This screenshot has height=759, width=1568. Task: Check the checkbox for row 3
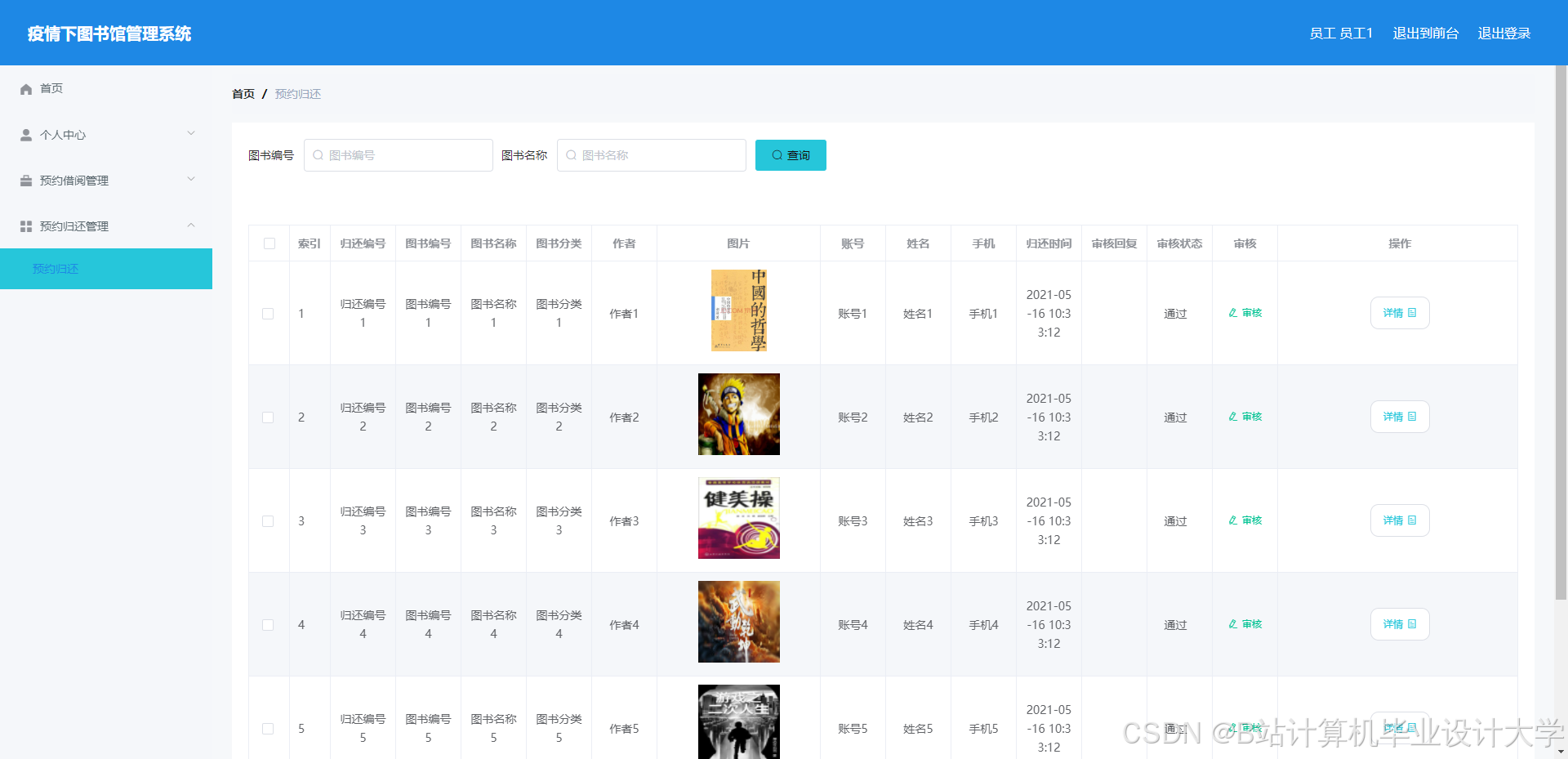click(268, 521)
